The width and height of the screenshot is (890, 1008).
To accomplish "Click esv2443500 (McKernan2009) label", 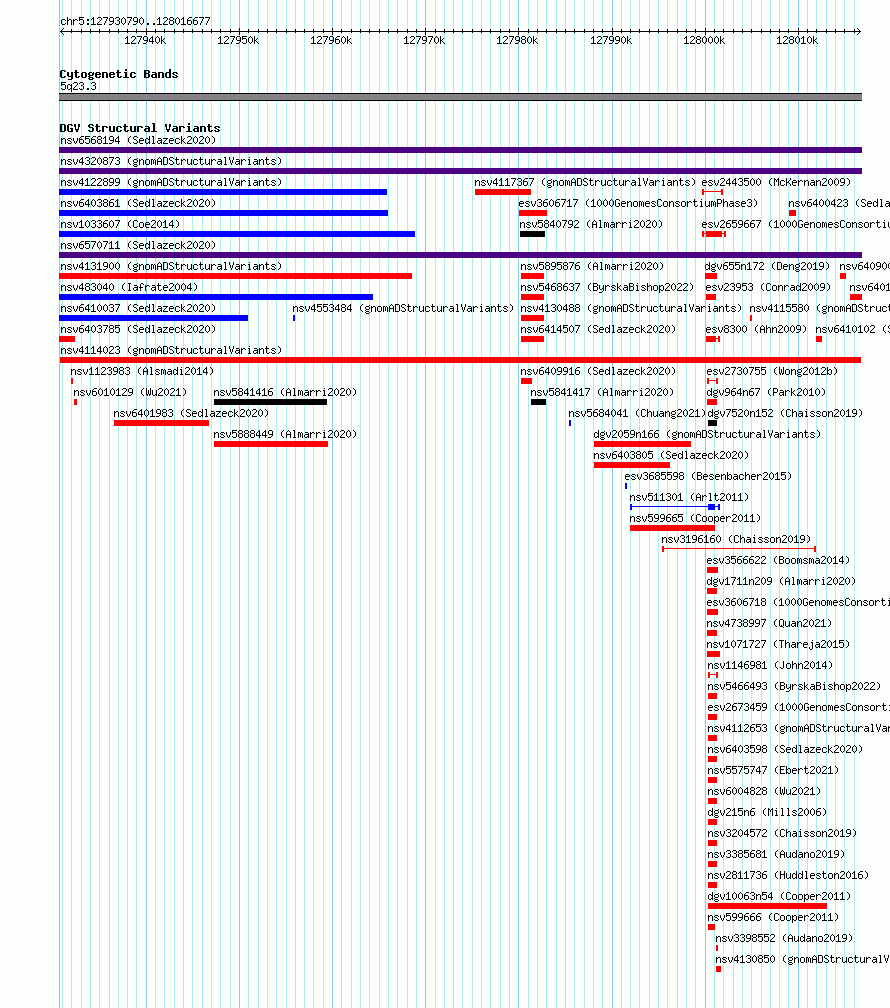I will [x=776, y=183].
